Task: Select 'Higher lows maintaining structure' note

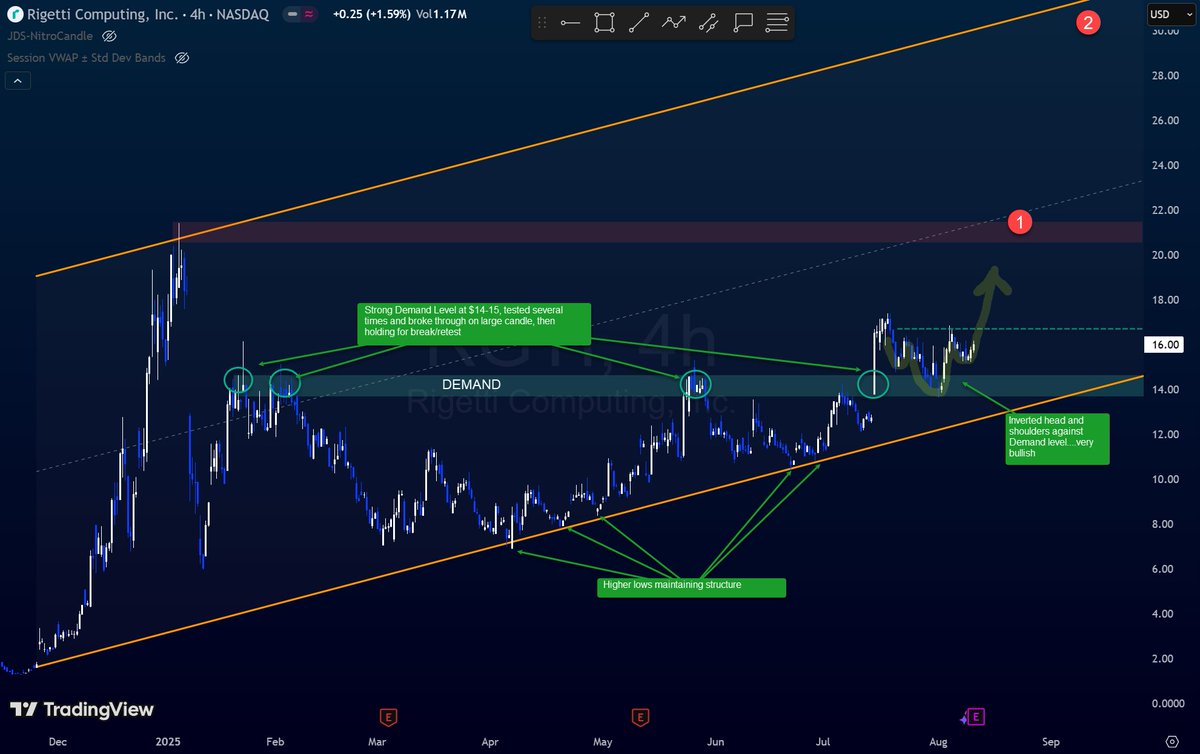Action: 692,587
